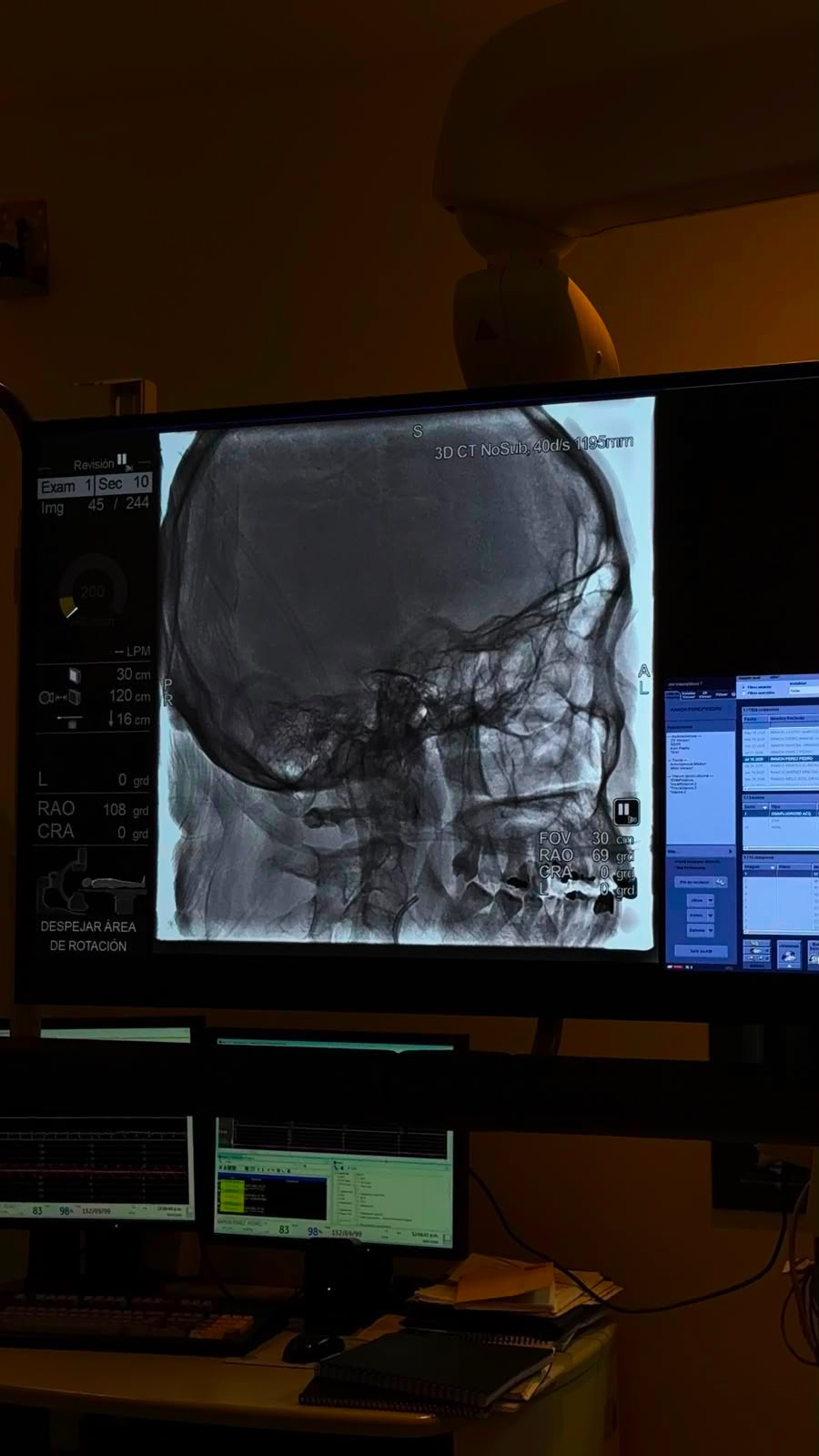Click the Revisión pause icon above Exam field
The width and height of the screenshot is (819, 1456).
tap(122, 461)
